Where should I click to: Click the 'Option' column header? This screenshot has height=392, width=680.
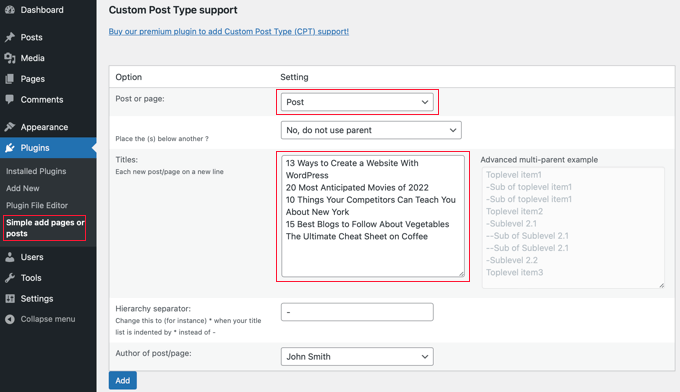point(128,77)
